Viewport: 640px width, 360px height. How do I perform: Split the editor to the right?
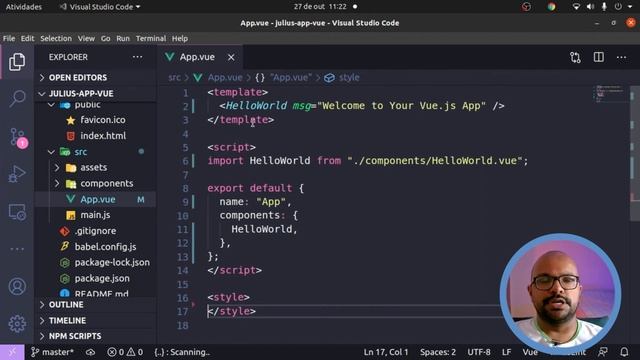[x=598, y=57]
